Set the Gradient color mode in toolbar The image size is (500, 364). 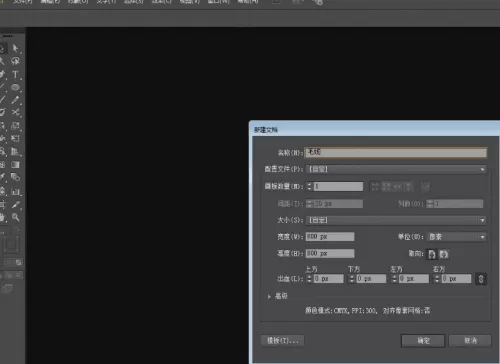point(10,263)
